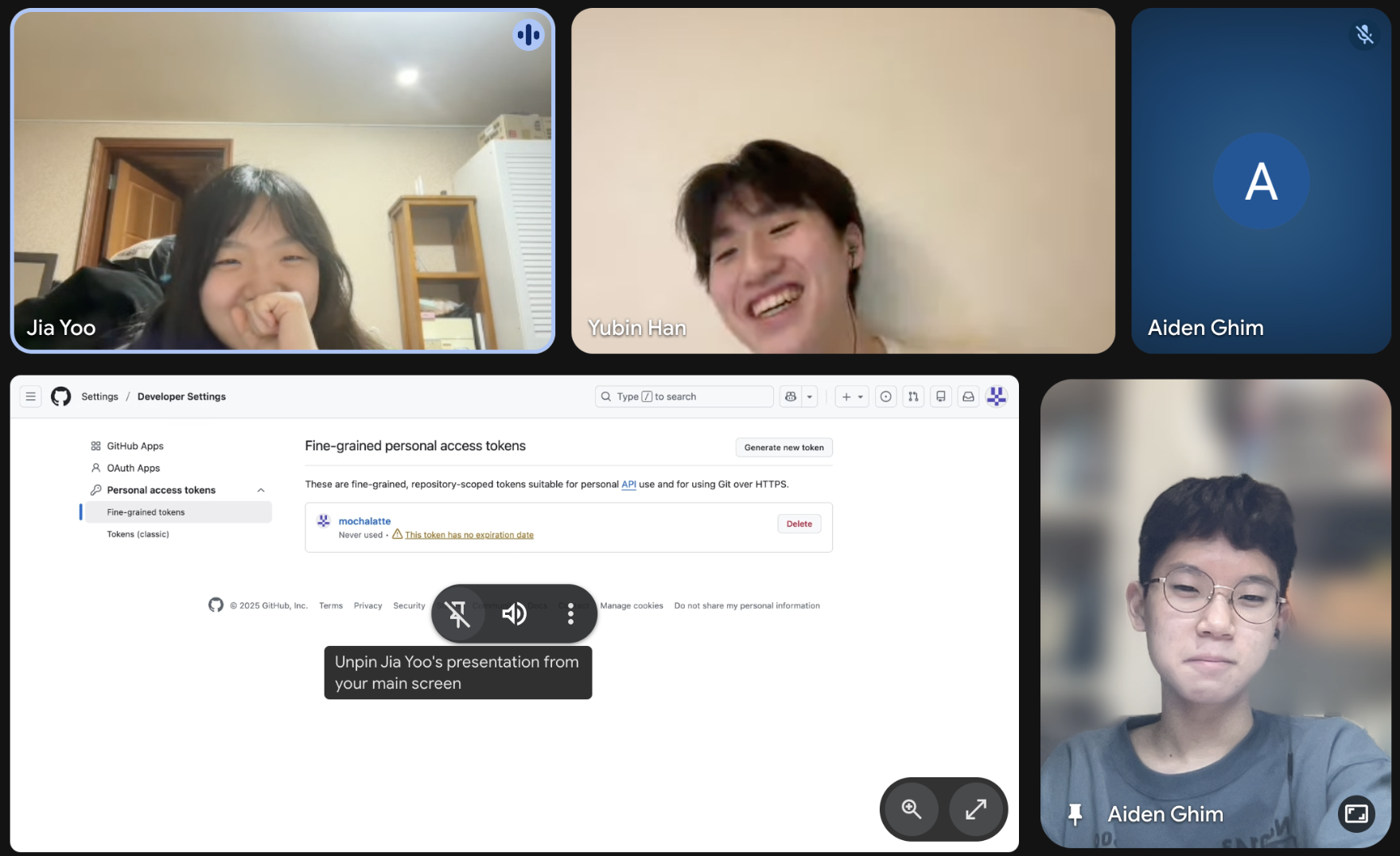Open presentation more options three-dot menu
1400x856 pixels.
pos(570,613)
